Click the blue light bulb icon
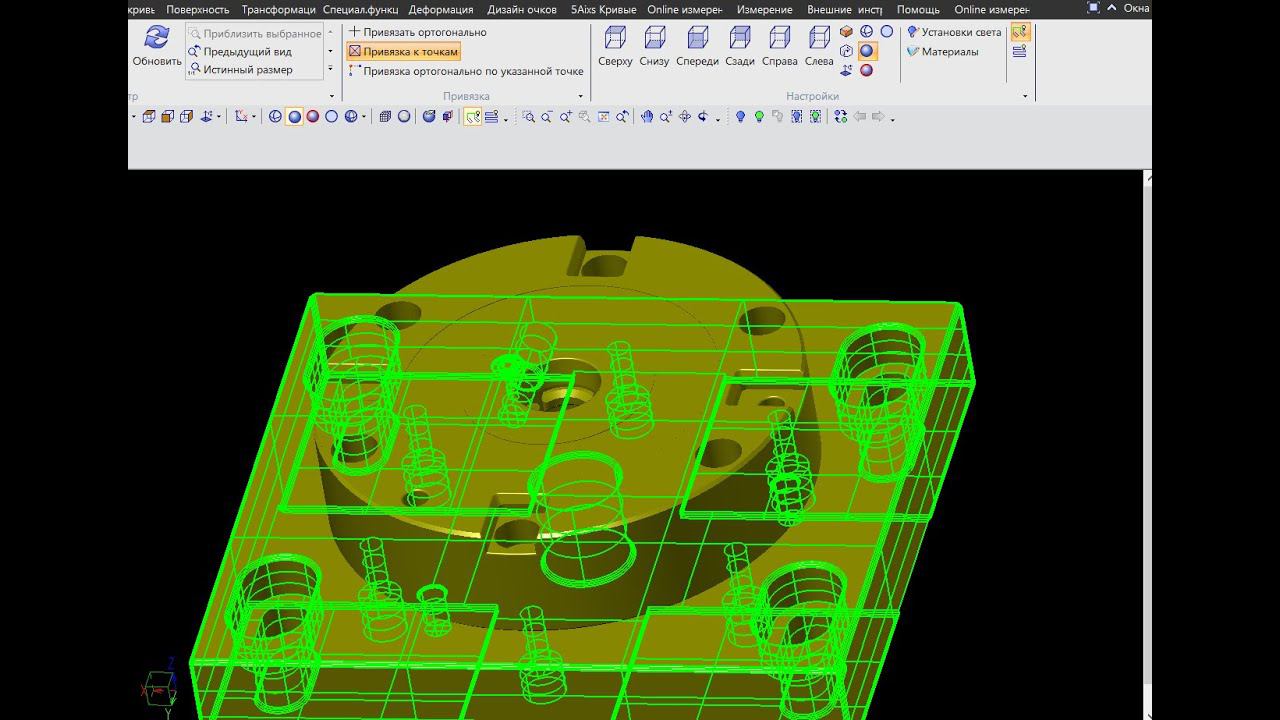 tap(740, 117)
